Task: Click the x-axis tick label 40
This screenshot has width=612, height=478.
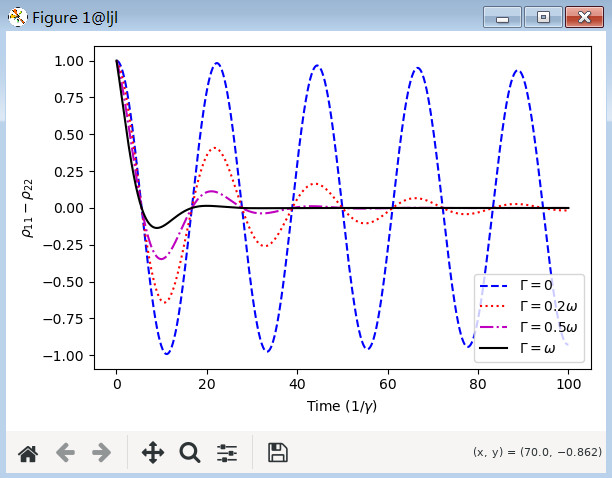Action: point(297,384)
